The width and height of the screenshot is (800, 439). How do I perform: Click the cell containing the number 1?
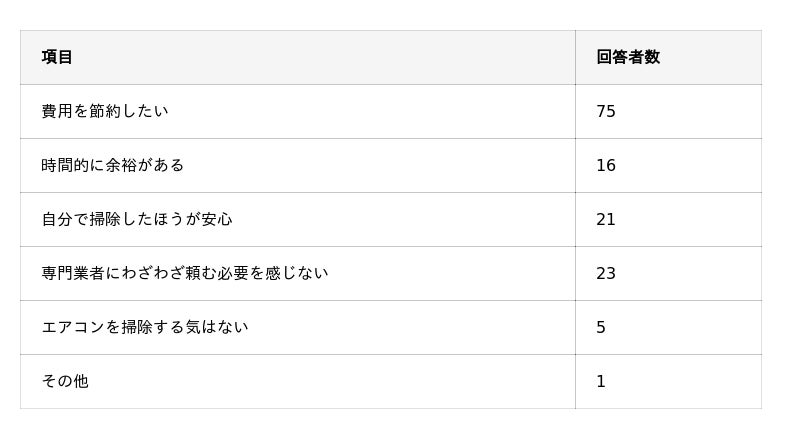[601, 381]
